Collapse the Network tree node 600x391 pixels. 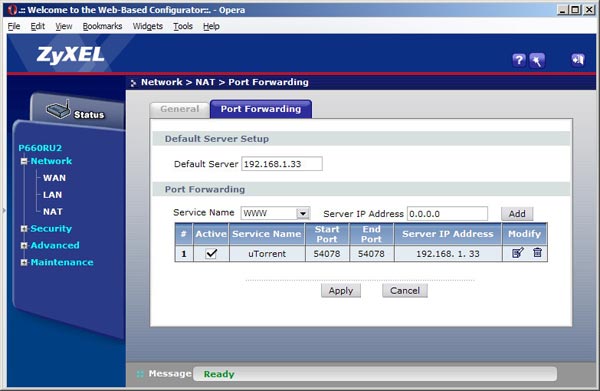[24, 161]
